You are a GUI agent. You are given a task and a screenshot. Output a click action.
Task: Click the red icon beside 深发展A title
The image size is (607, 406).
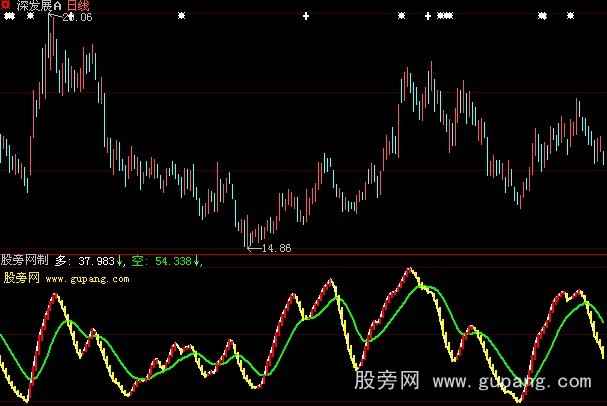click(x=5, y=5)
